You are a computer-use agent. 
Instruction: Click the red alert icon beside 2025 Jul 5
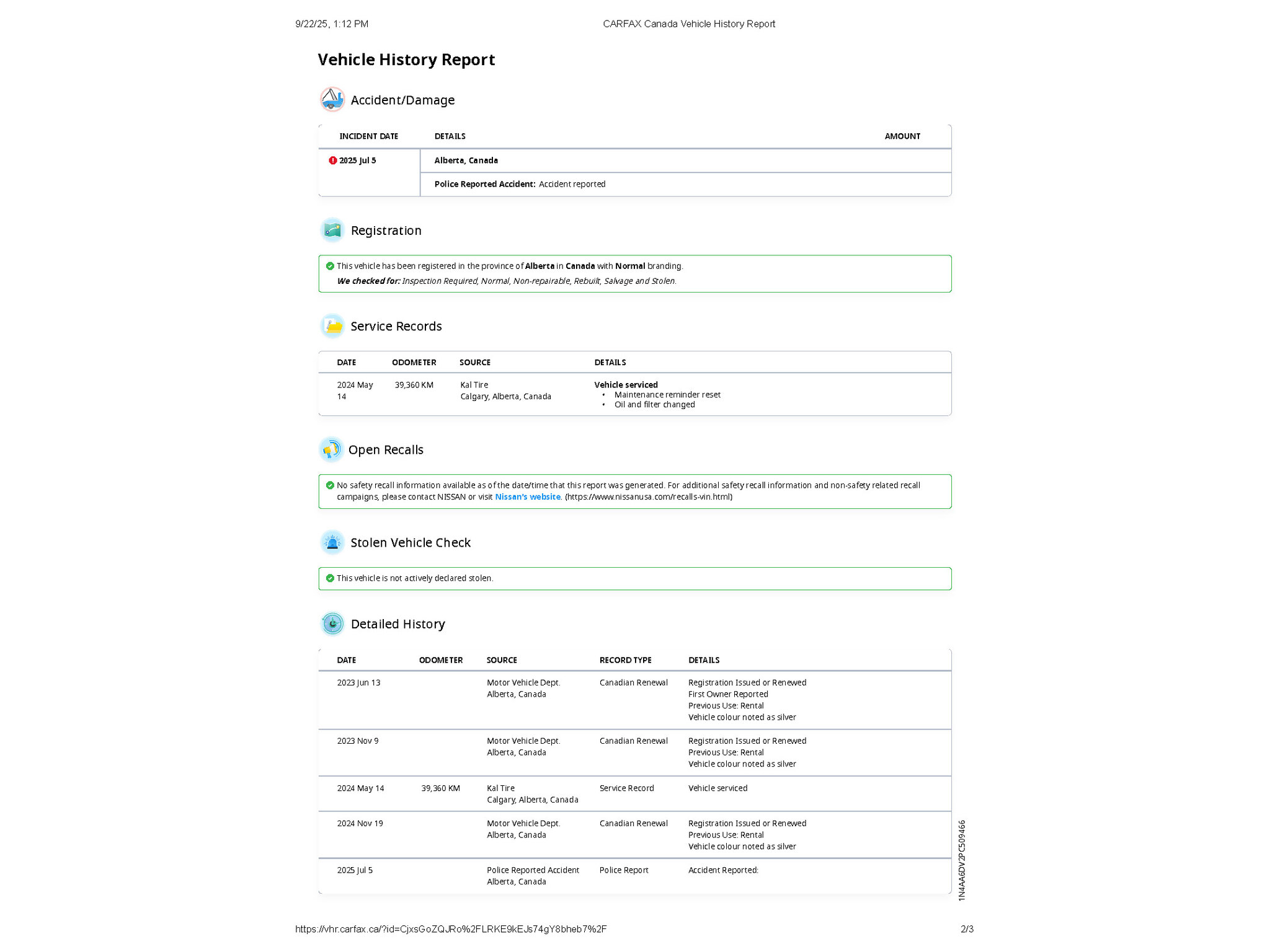coord(333,161)
